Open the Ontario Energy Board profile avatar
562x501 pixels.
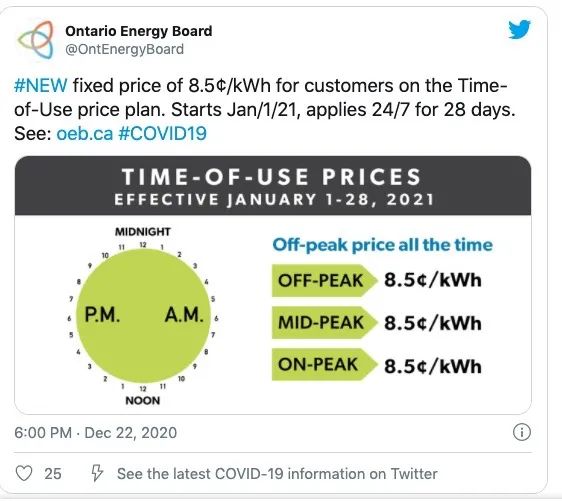36,40
